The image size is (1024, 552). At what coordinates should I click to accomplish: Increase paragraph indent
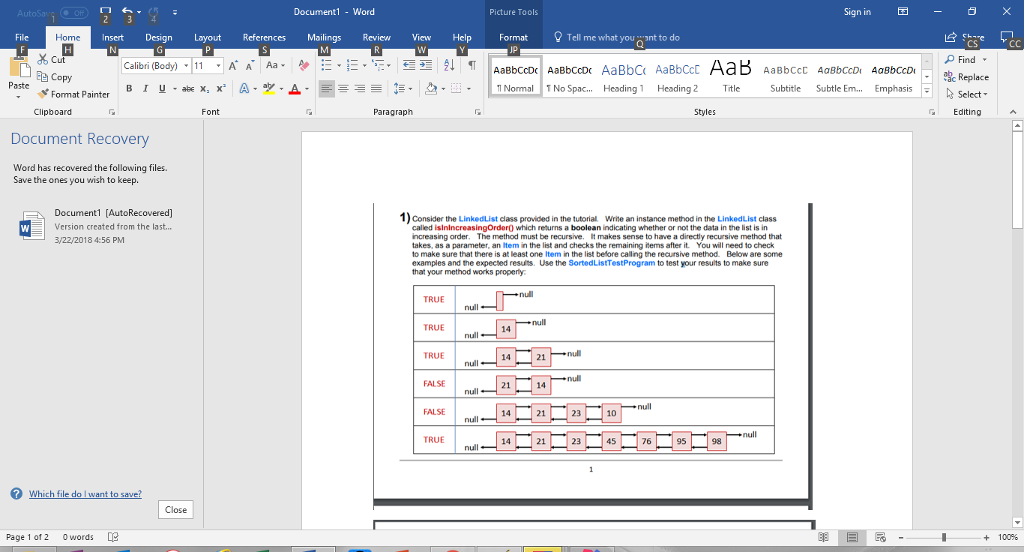[425, 65]
